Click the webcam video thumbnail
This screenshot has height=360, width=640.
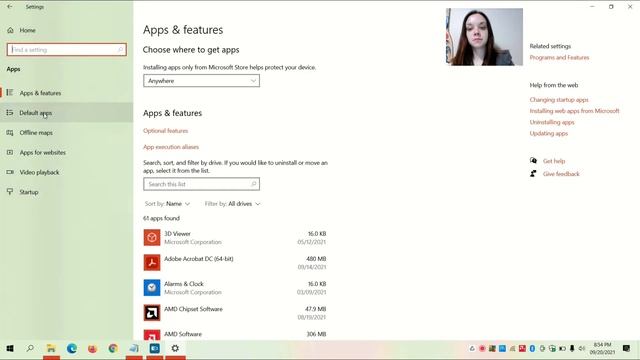click(x=484, y=37)
